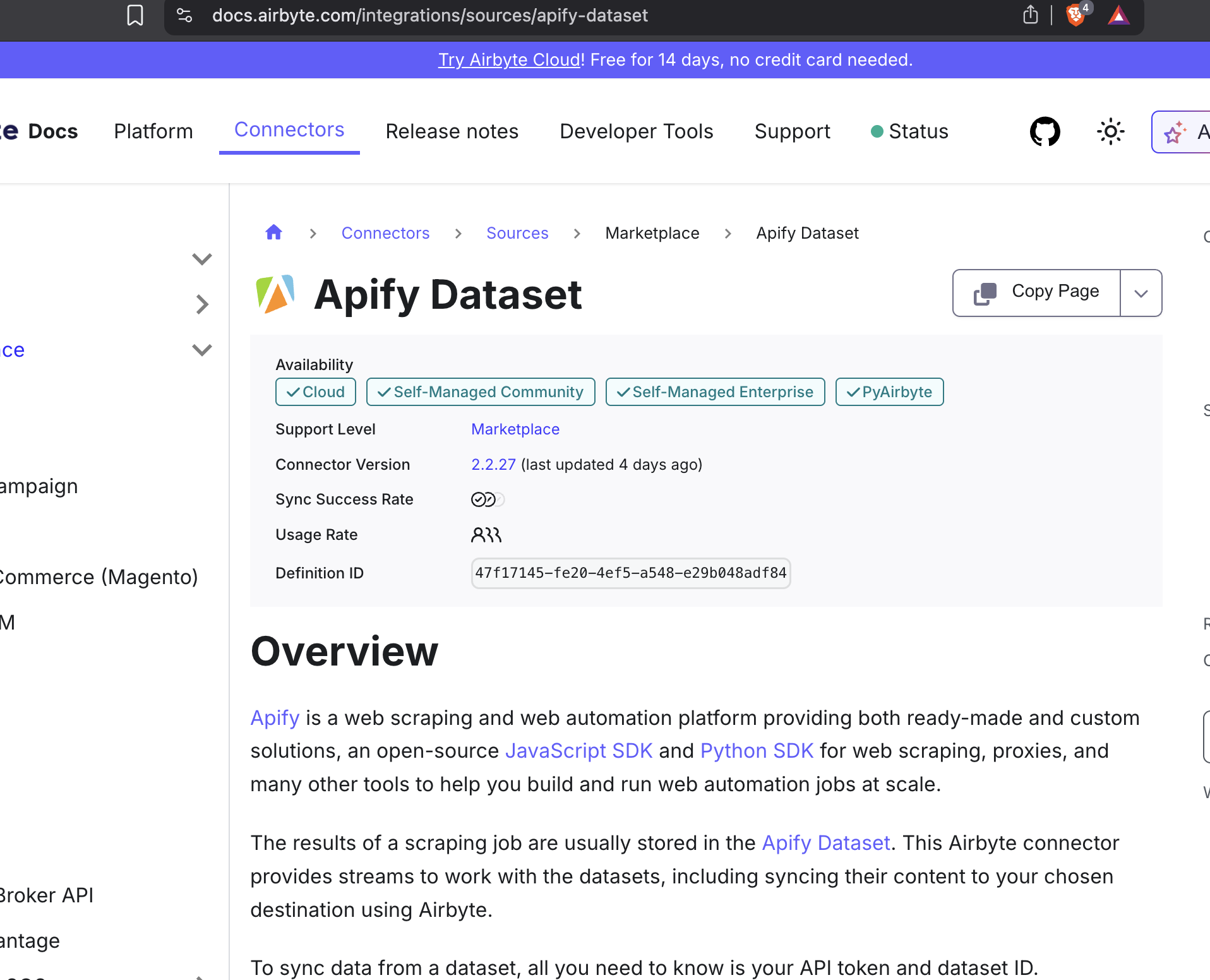This screenshot has width=1210, height=980.
Task: Open the Status page link
Action: (909, 131)
